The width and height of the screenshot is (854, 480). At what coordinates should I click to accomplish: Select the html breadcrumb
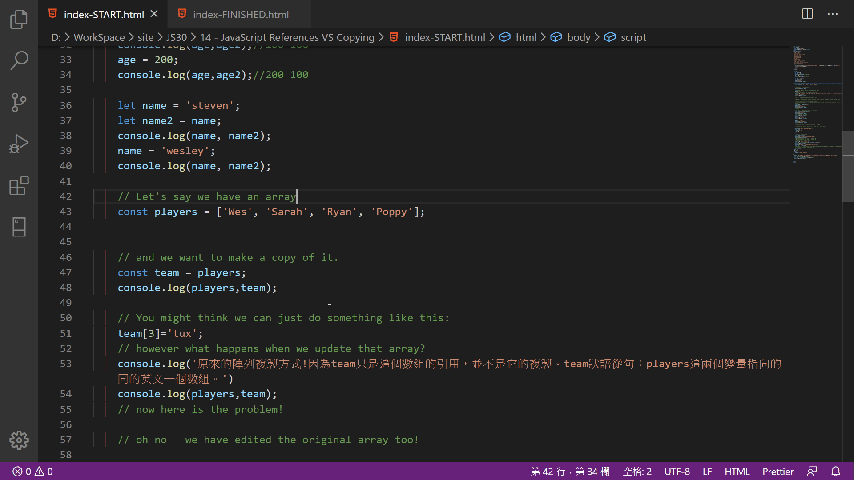click(518, 37)
